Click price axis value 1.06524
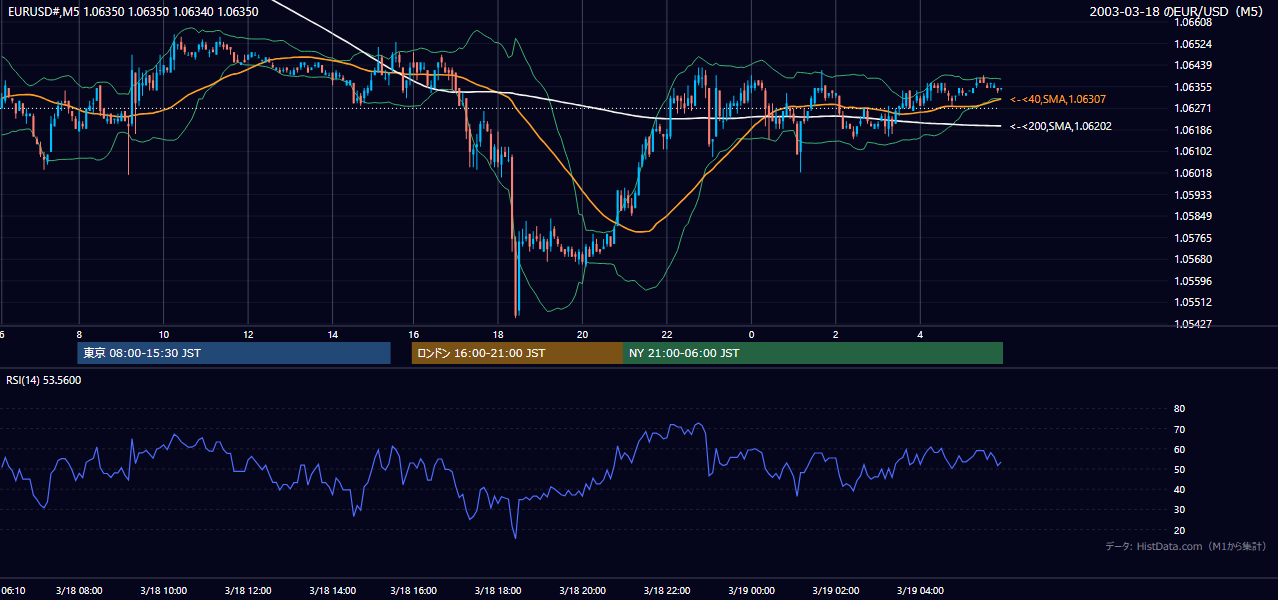 (x=1193, y=44)
